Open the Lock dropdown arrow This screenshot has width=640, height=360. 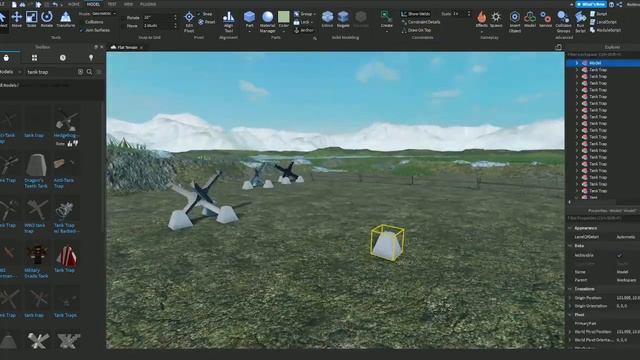point(312,22)
